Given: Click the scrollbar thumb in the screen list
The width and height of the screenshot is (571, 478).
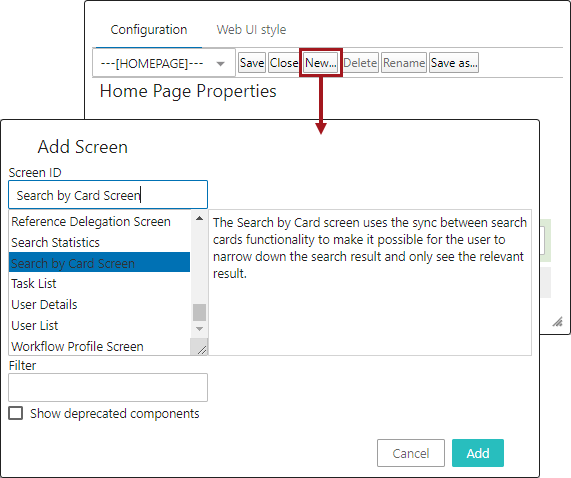Looking at the screenshot, I should click(199, 312).
